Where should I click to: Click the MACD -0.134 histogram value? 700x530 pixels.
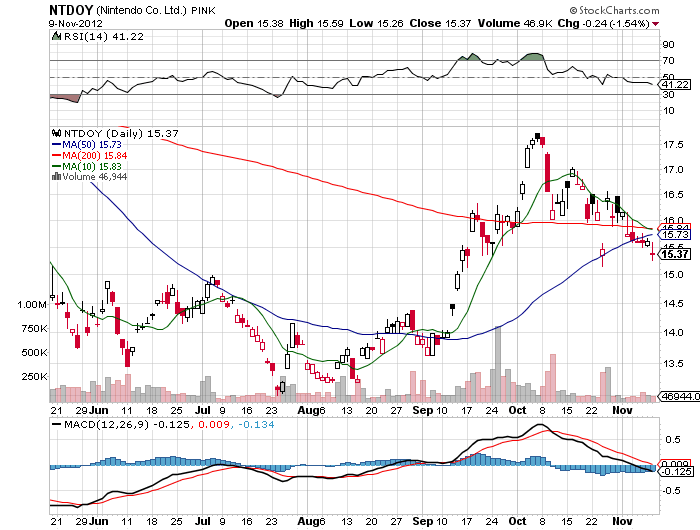(x=256, y=424)
